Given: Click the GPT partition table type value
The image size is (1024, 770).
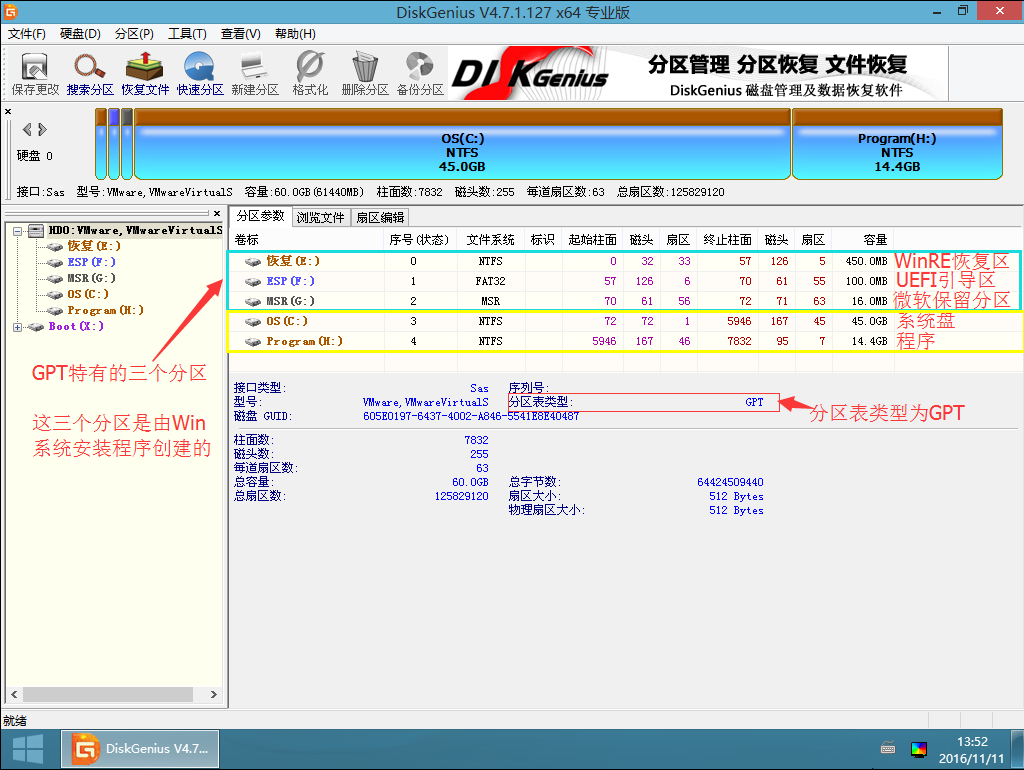Looking at the screenshot, I should 754,402.
